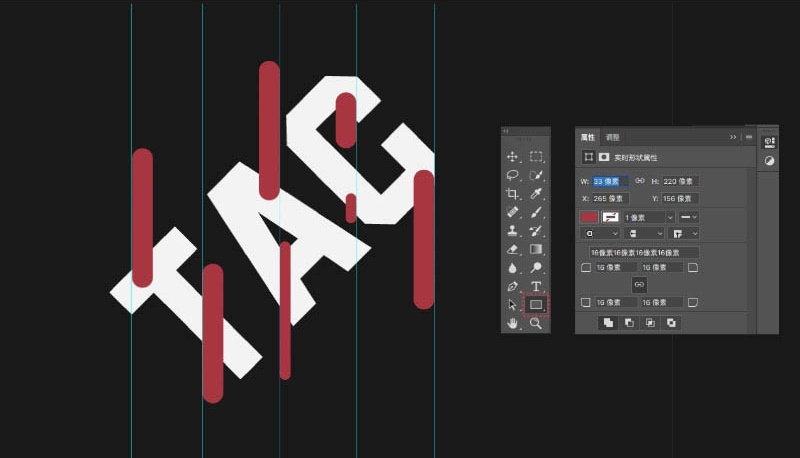This screenshot has height=458, width=800.
Task: Select the Path Selection arrow tool
Action: [x=512, y=304]
